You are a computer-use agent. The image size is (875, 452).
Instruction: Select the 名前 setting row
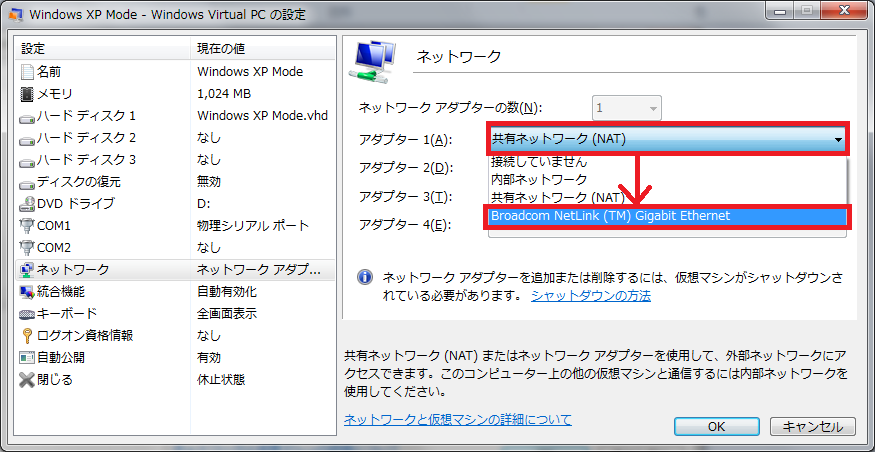(x=175, y=71)
